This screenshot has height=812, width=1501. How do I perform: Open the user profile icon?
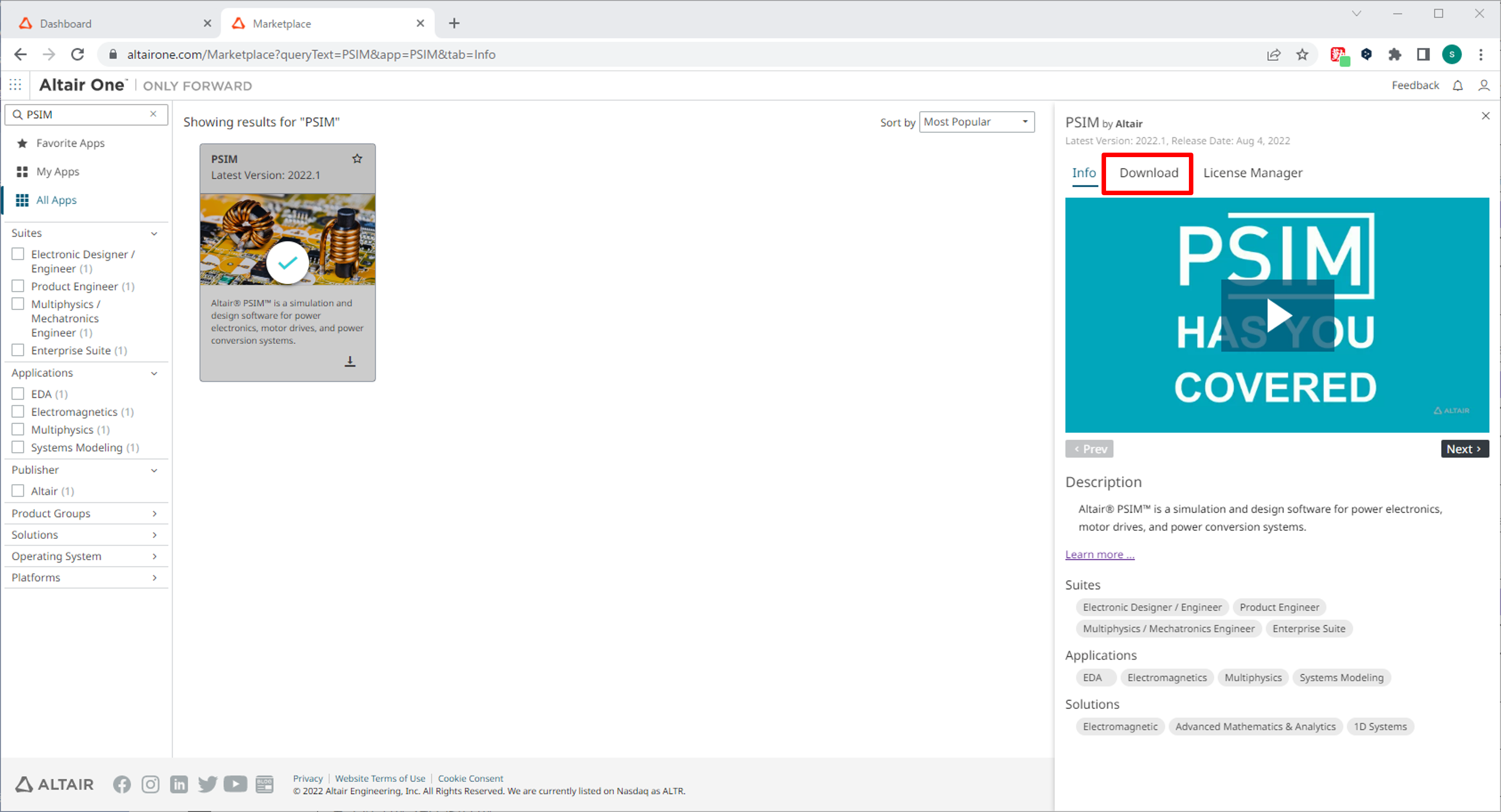[1484, 85]
